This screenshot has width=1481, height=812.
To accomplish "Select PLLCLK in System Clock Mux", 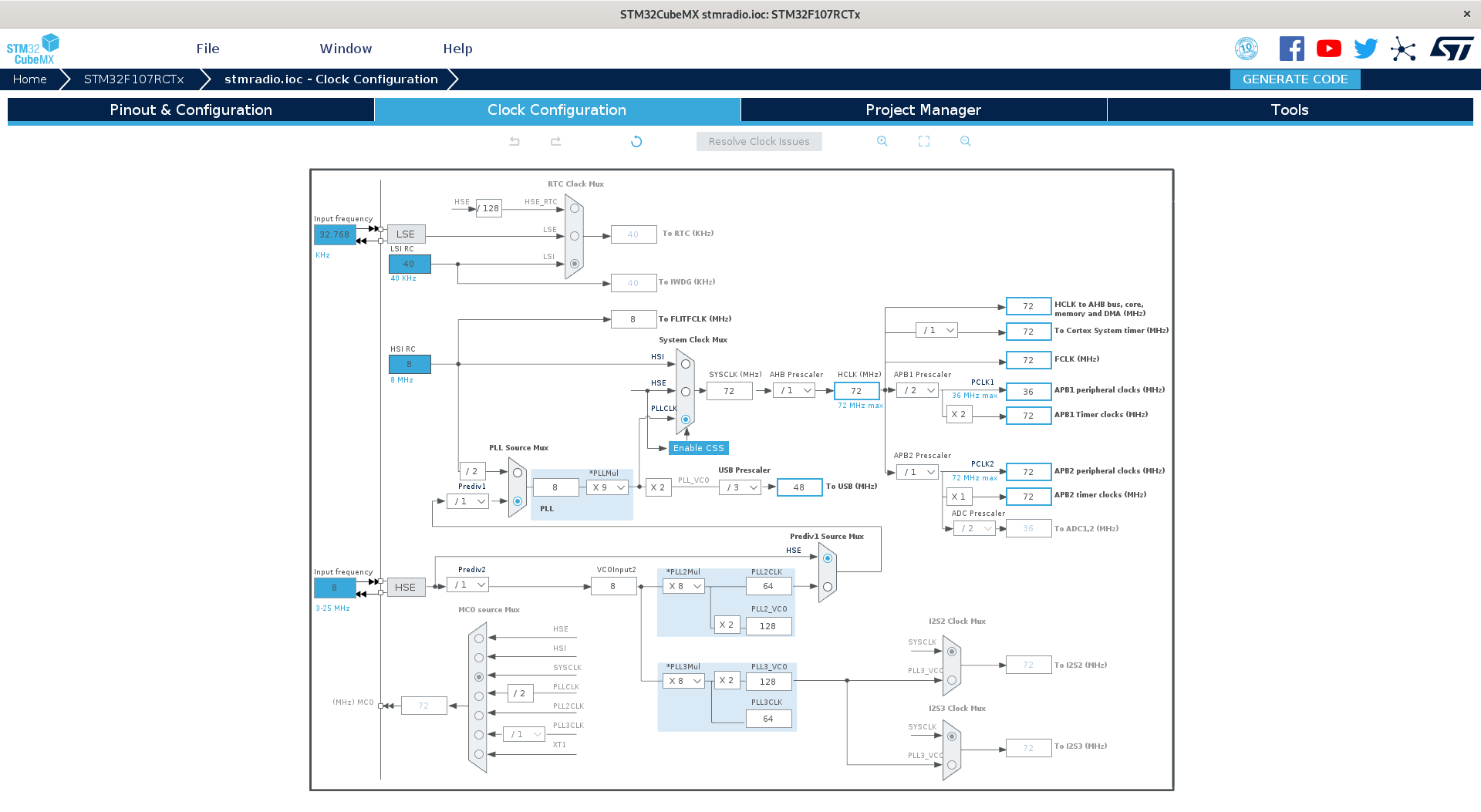I will click(686, 419).
